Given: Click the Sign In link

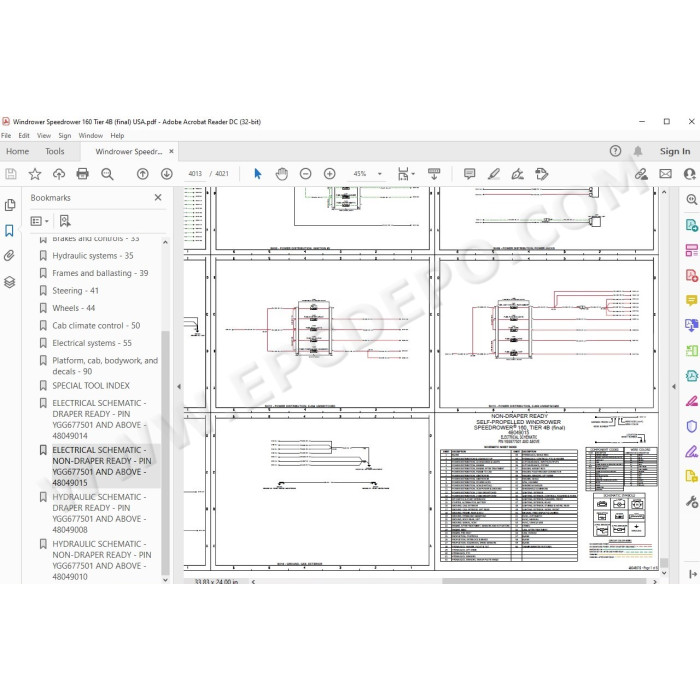Looking at the screenshot, I should point(675,151).
